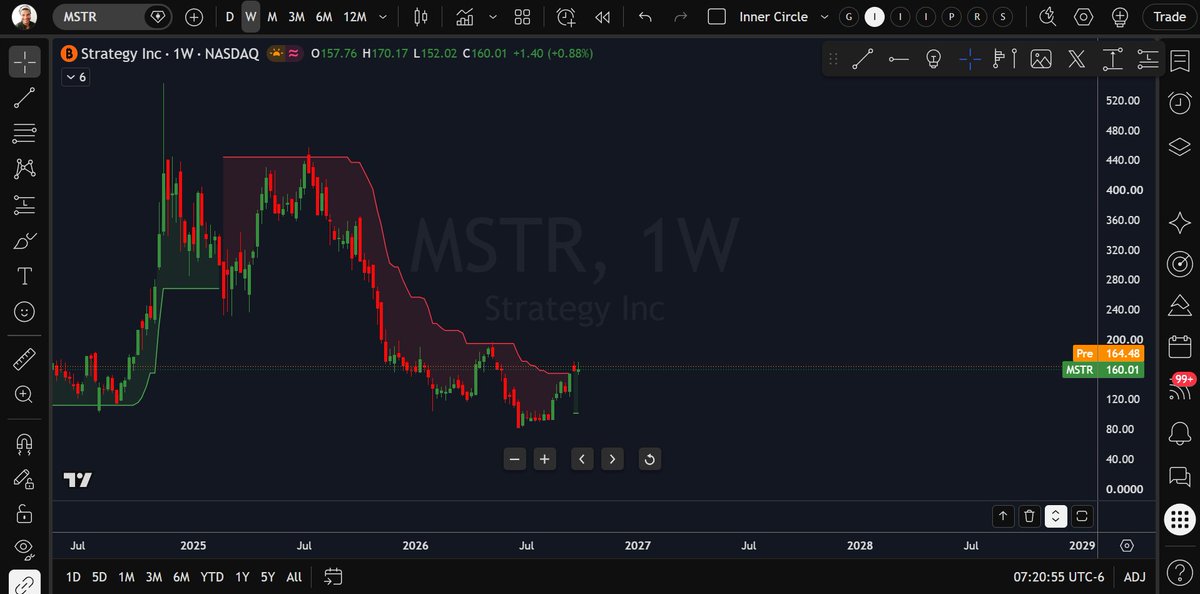The width and height of the screenshot is (1200, 594).
Task: Select the 3M interval in top toolbar
Action: pos(296,17)
